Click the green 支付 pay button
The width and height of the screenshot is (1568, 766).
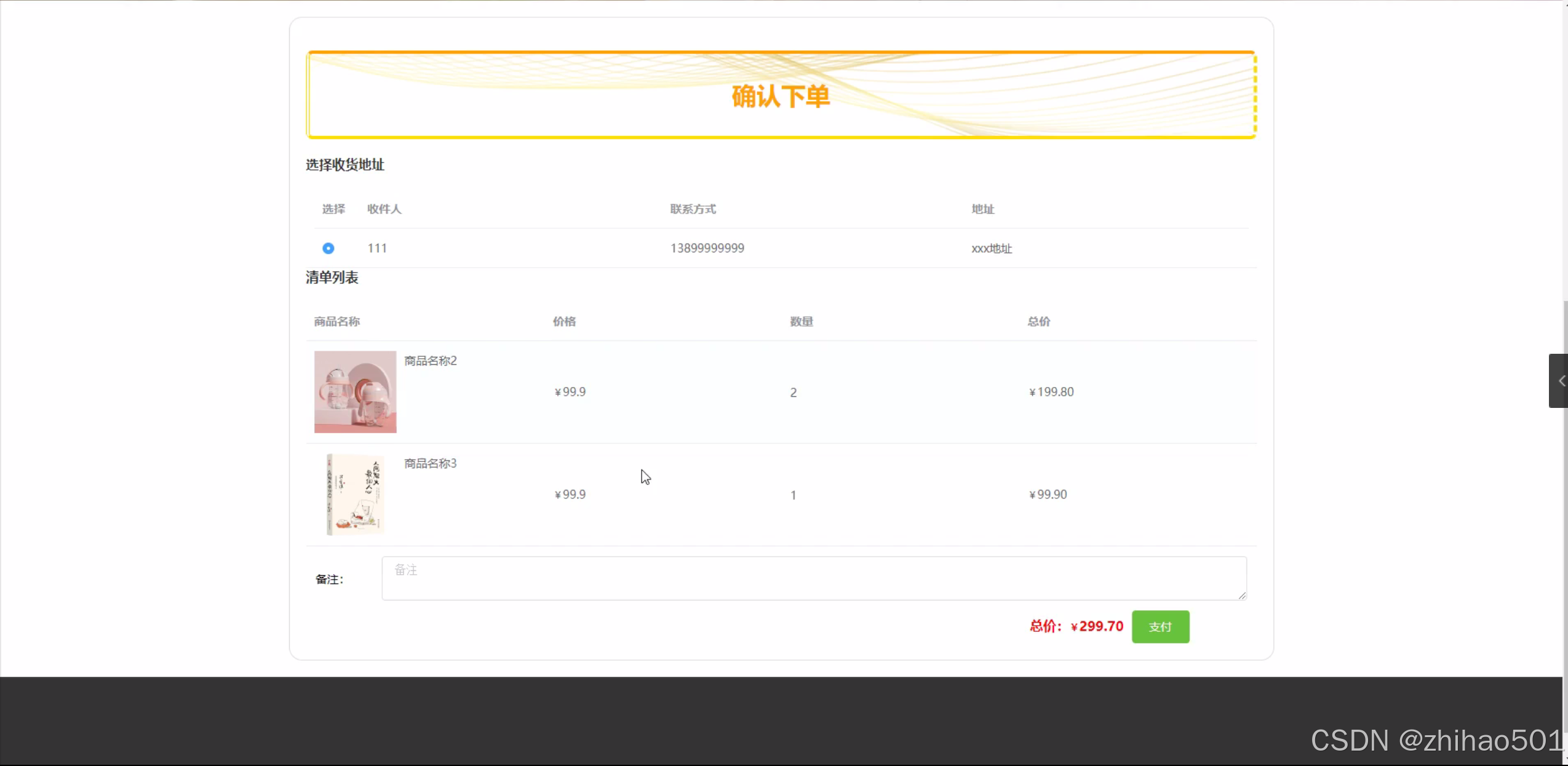coord(1160,626)
